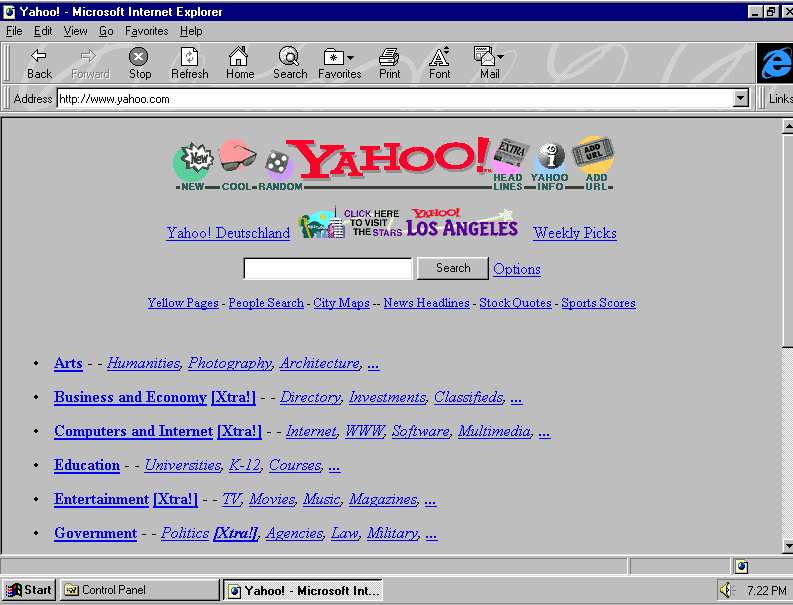The image size is (793, 605).
Task: Open the Photography subcategory link
Action: 230,364
